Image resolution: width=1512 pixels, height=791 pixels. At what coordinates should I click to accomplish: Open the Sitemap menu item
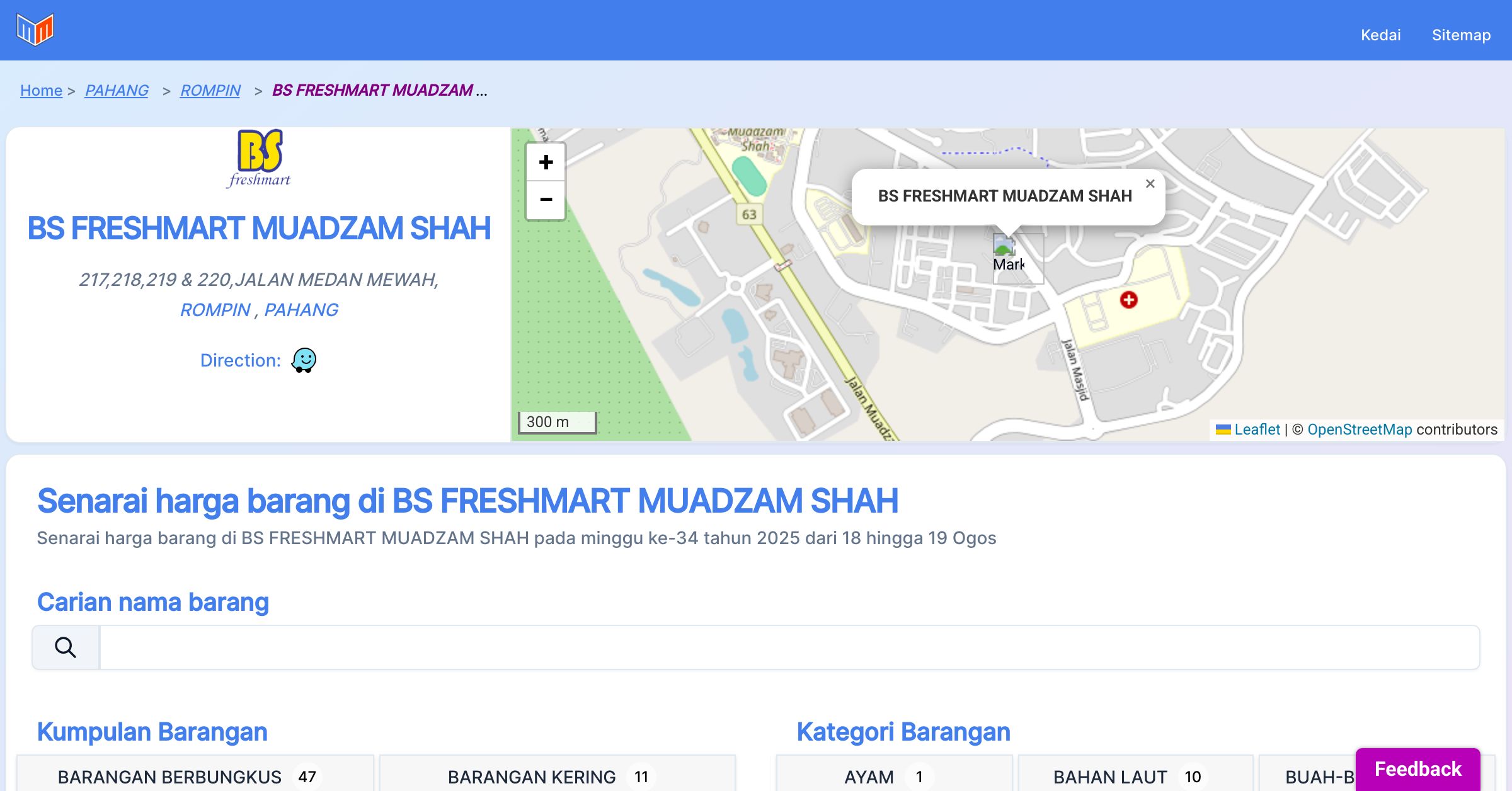pos(1461,35)
